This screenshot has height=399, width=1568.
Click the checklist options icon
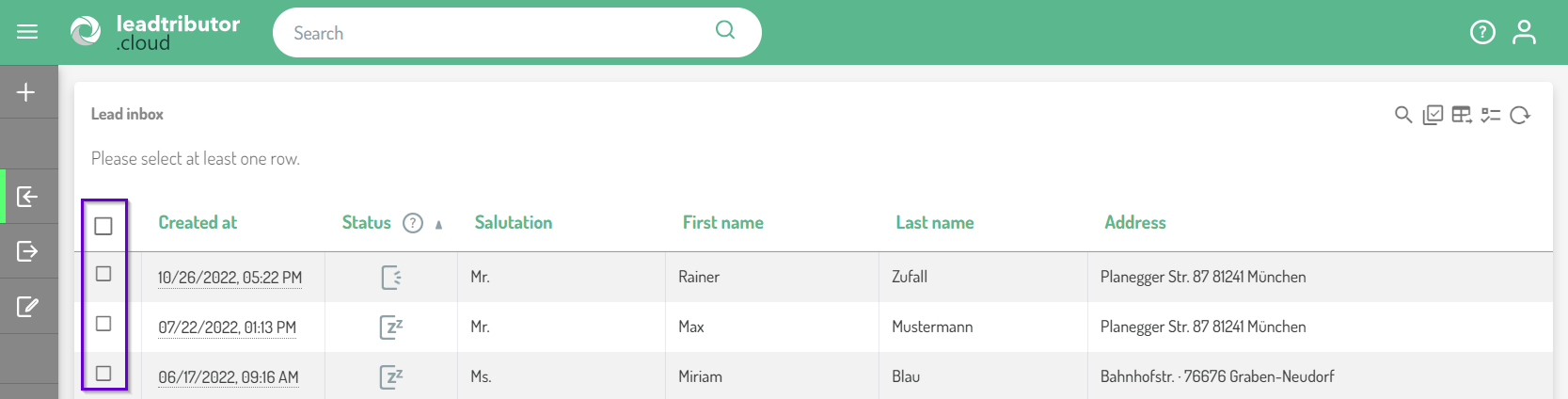click(x=1491, y=115)
